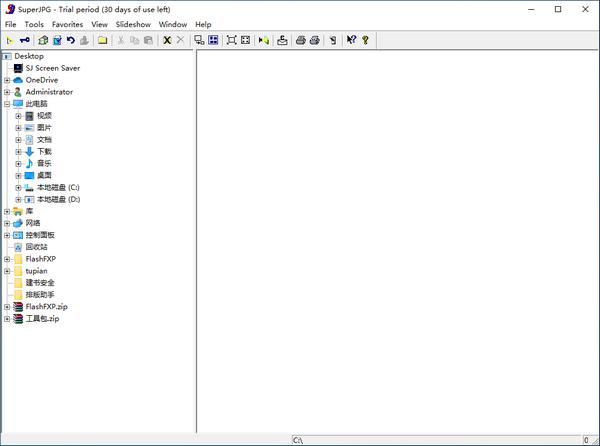Click the SJ Screen Saver monitor icon

pyautogui.click(x=18, y=68)
